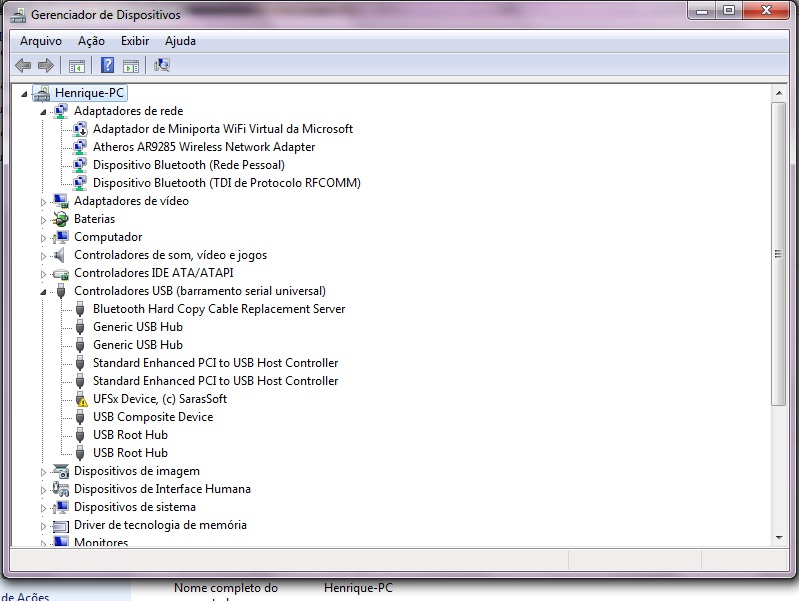Collapse the Controladores USB node
Image resolution: width=799 pixels, height=601 pixels.
(x=43, y=292)
